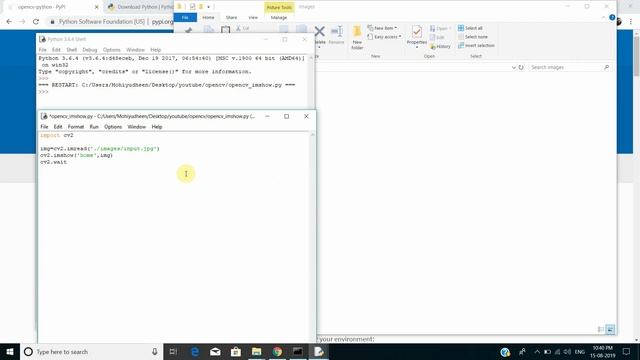This screenshot has height=360, width=640.
Task: Switch to the View tab in File Explorer
Action: click(x=253, y=18)
